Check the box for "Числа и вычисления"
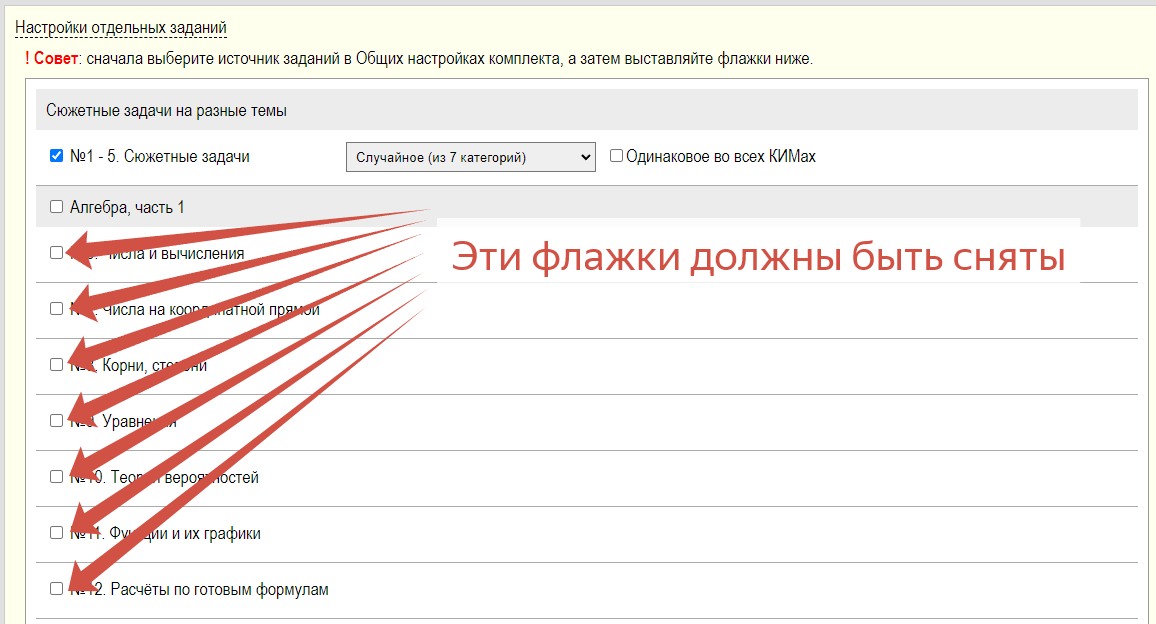Viewport: 1156px width, 624px height. click(57, 253)
